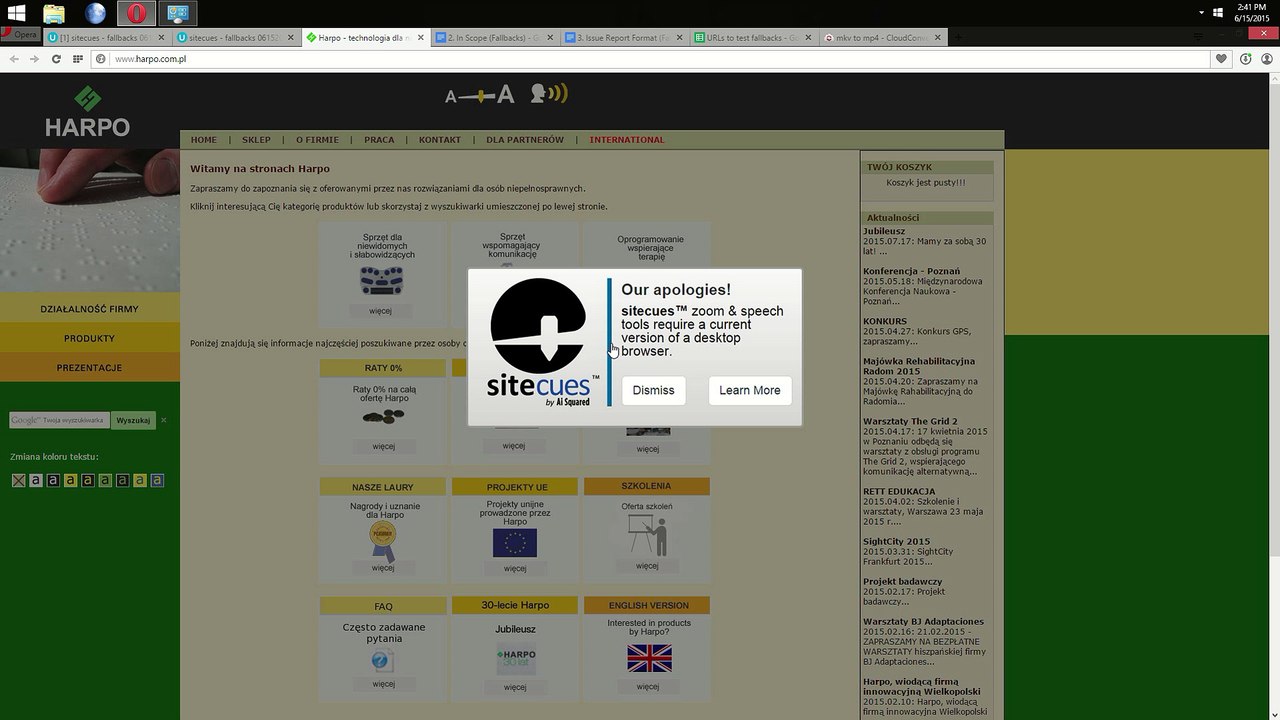Launch the globe browser icon in the taskbar
1280x720 pixels.
coord(95,13)
